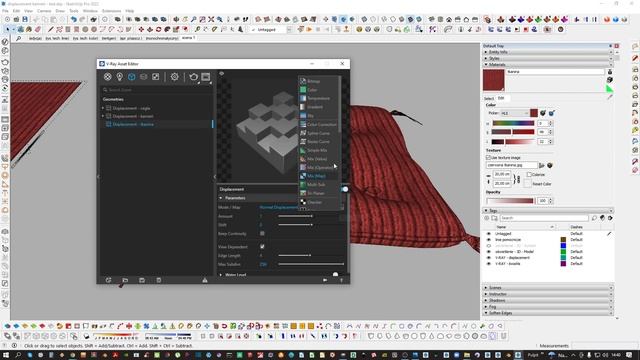Adjust the Opacity slider

click(510, 201)
